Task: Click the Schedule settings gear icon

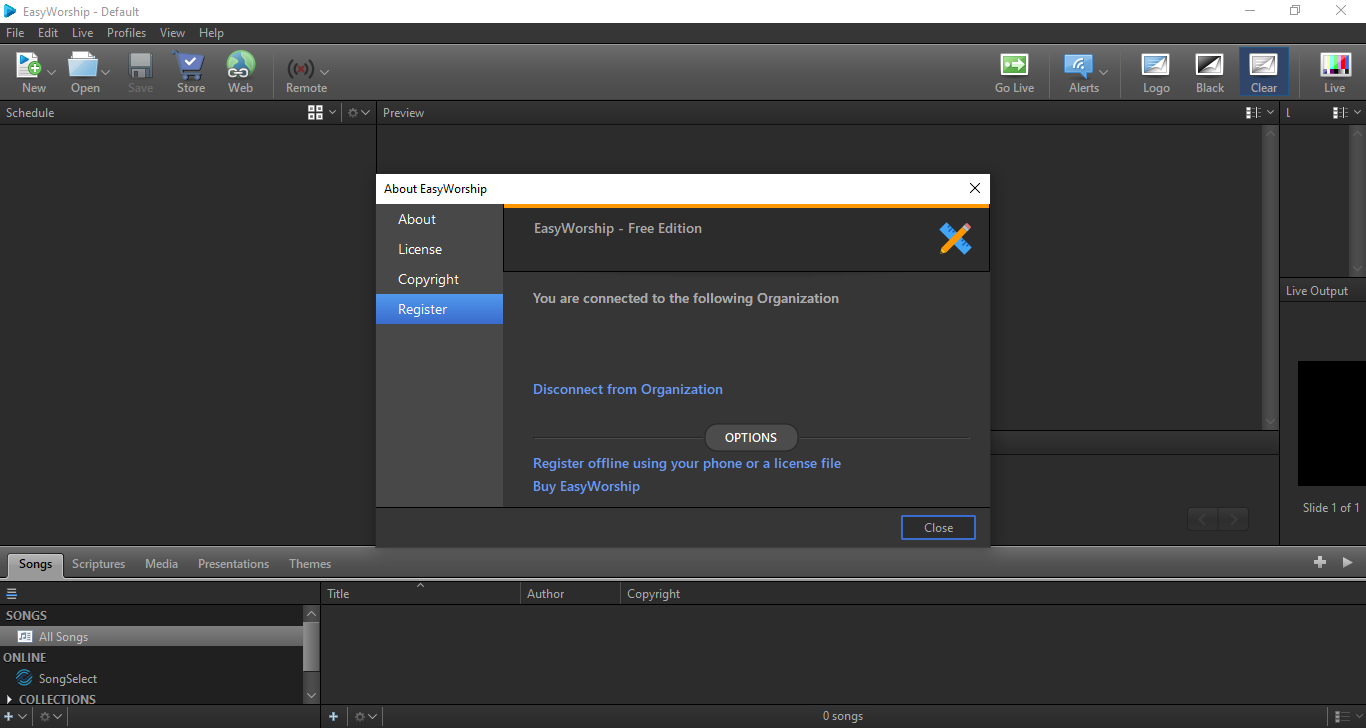Action: pyautogui.click(x=353, y=113)
